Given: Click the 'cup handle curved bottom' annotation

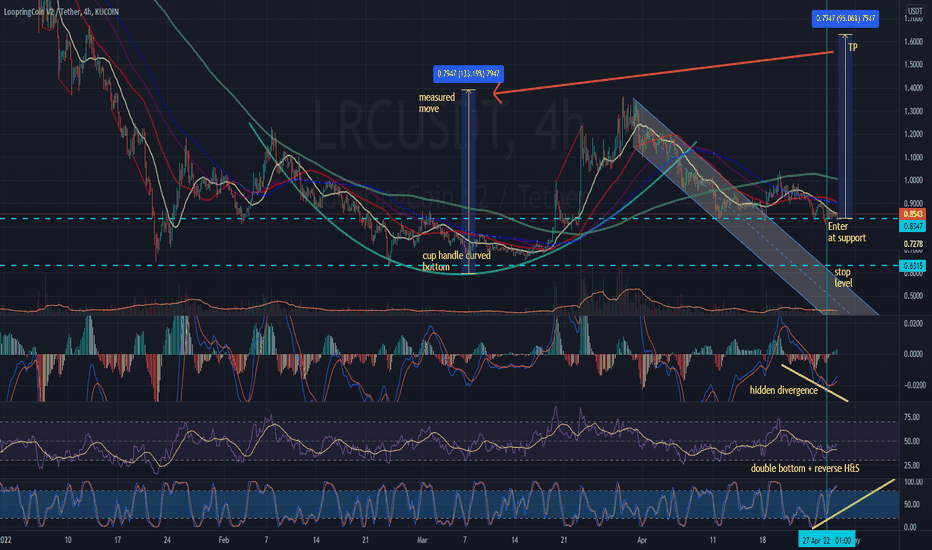Looking at the screenshot, I should pyautogui.click(x=456, y=261).
